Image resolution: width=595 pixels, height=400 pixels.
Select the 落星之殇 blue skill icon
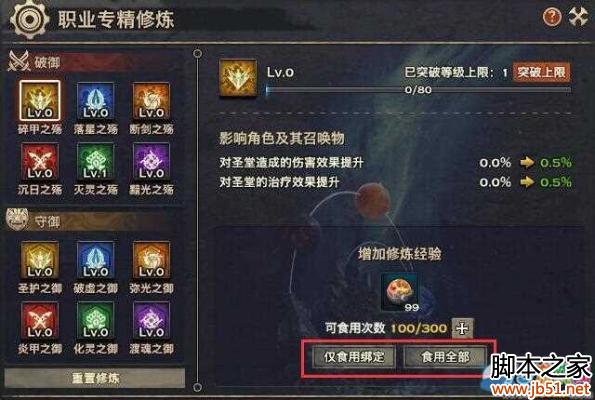tap(95, 101)
